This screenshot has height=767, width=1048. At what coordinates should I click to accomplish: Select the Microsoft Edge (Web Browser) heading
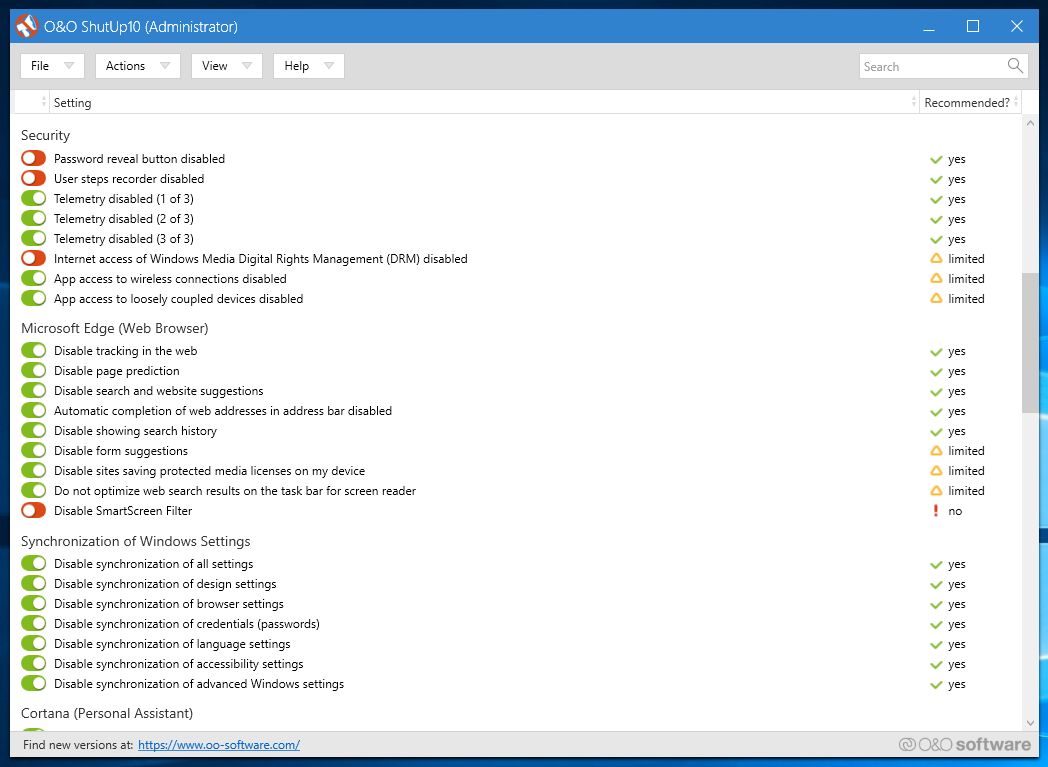pyautogui.click(x=114, y=329)
